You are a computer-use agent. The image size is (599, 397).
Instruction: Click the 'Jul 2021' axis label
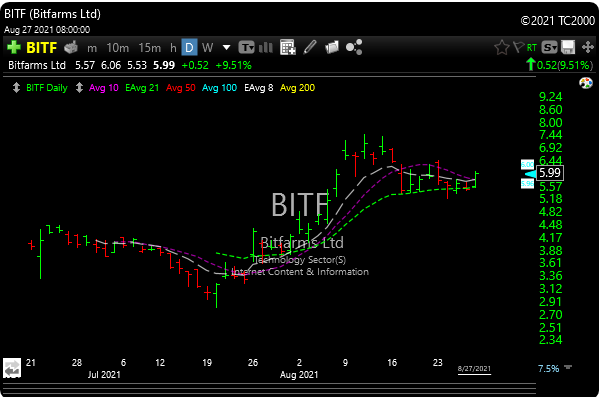point(104,375)
